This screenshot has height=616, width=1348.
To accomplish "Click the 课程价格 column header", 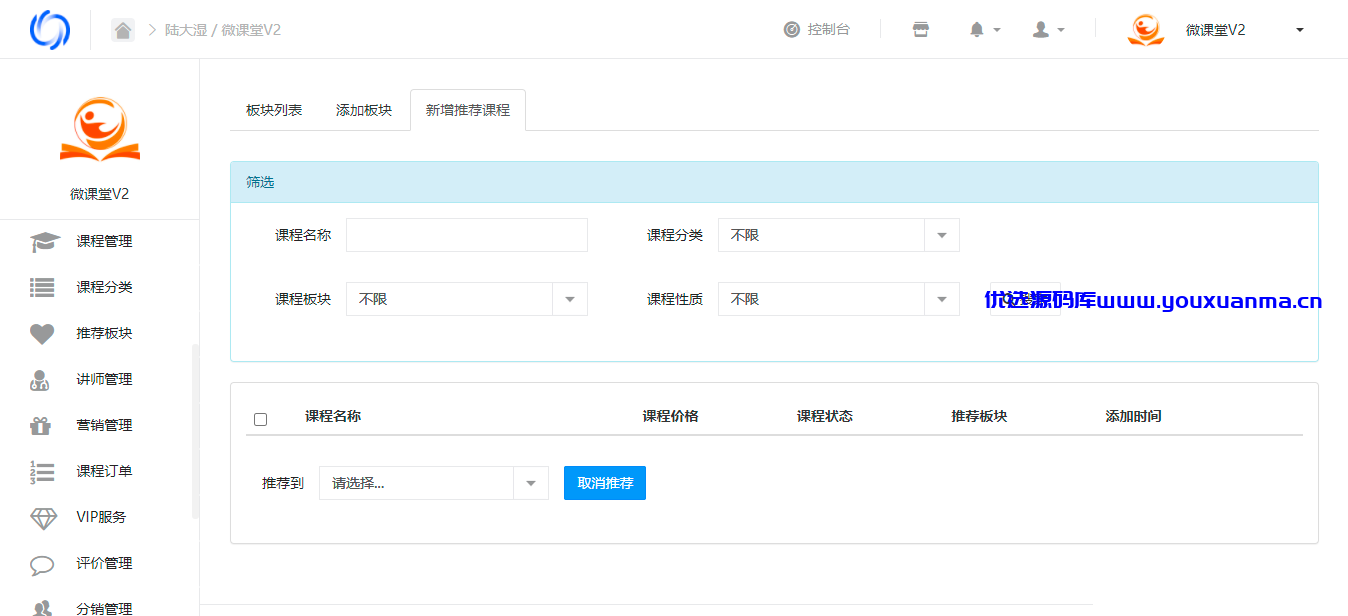I will point(670,416).
